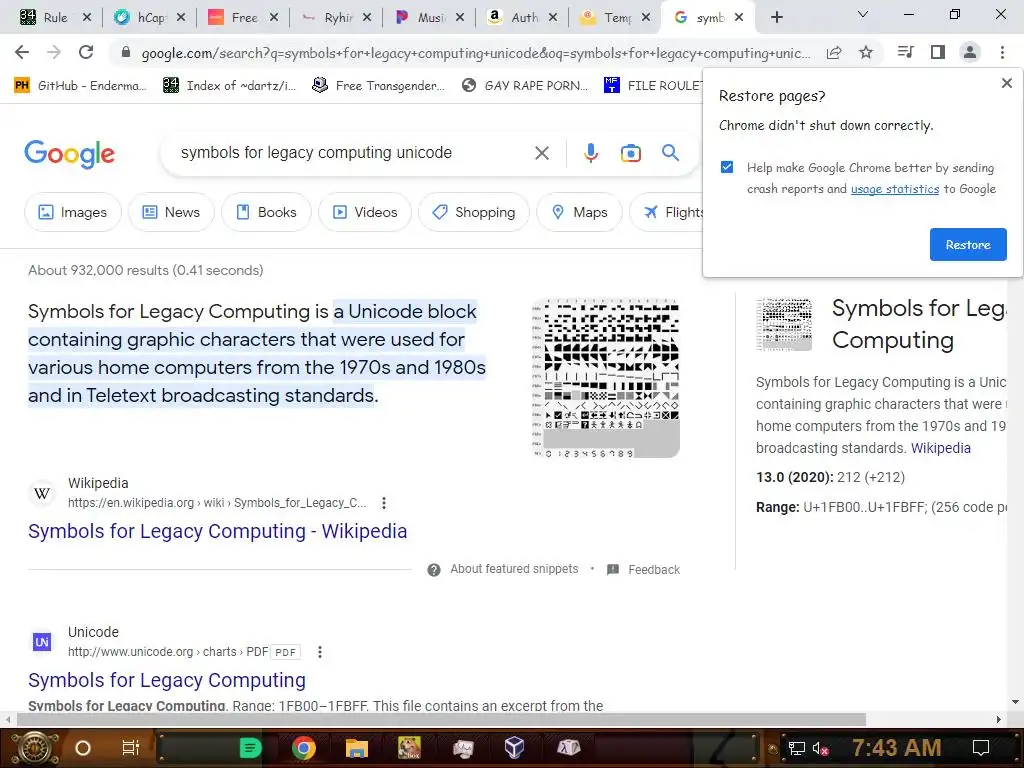This screenshot has width=1024, height=768.
Task: Open knowledge panel thumbnail image
Action: click(x=784, y=324)
